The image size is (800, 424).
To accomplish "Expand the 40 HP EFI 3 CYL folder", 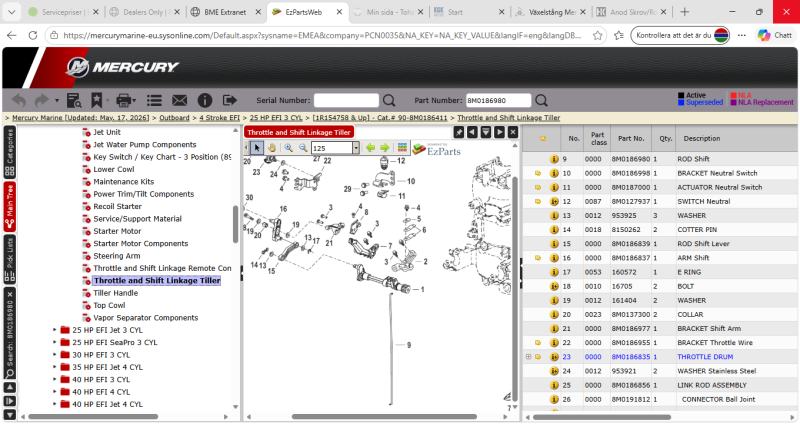I will 55,380.
